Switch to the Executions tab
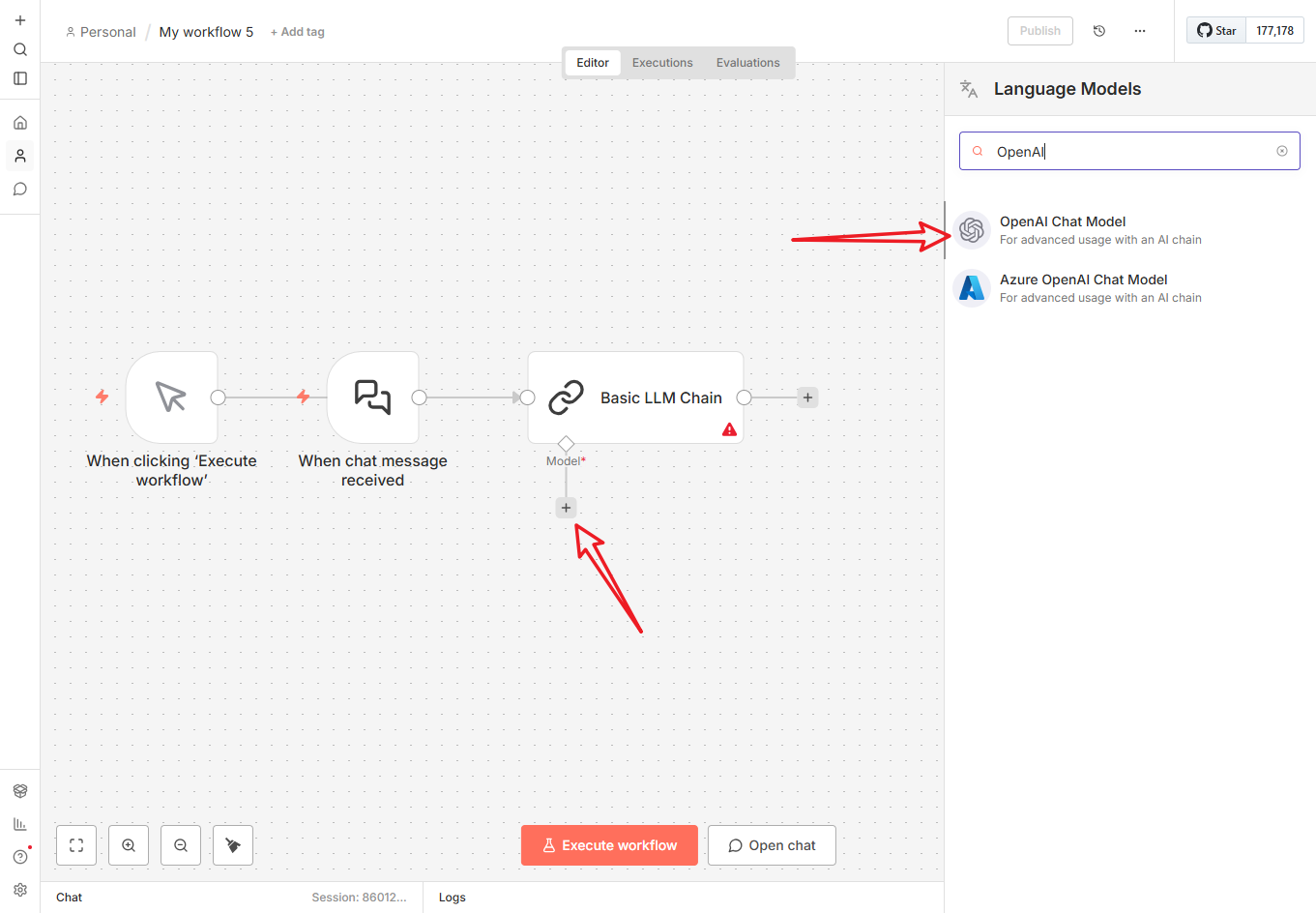The image size is (1316, 913). pyautogui.click(x=662, y=63)
